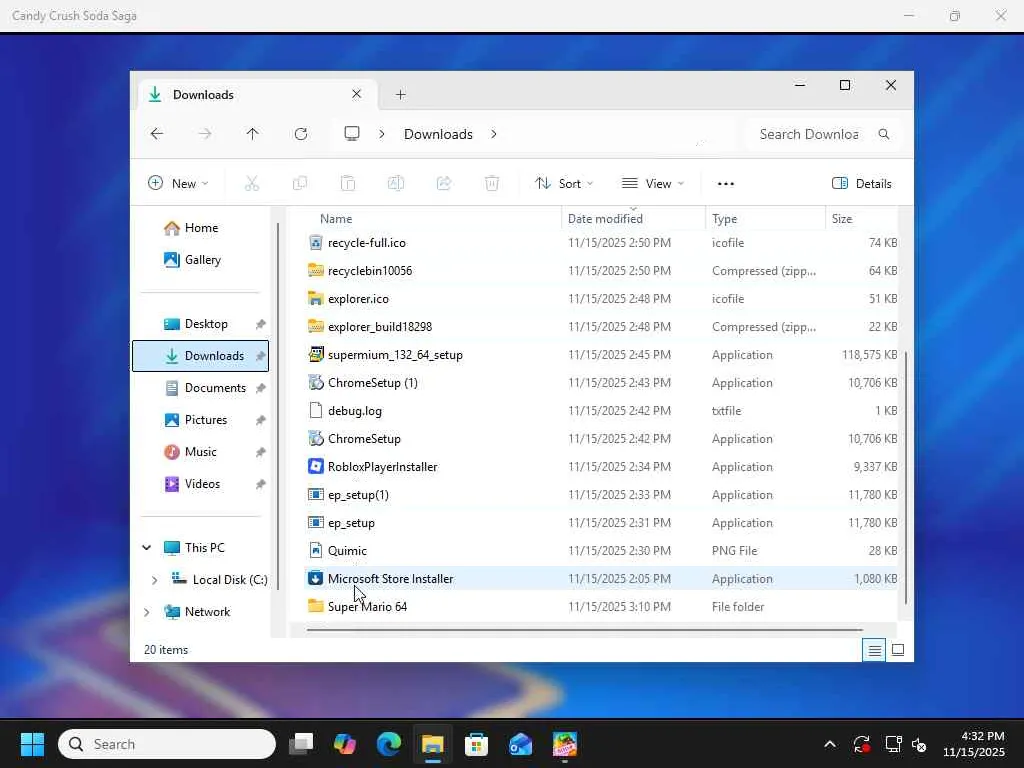
Task: Select the debug.log file
Action: click(601, 411)
